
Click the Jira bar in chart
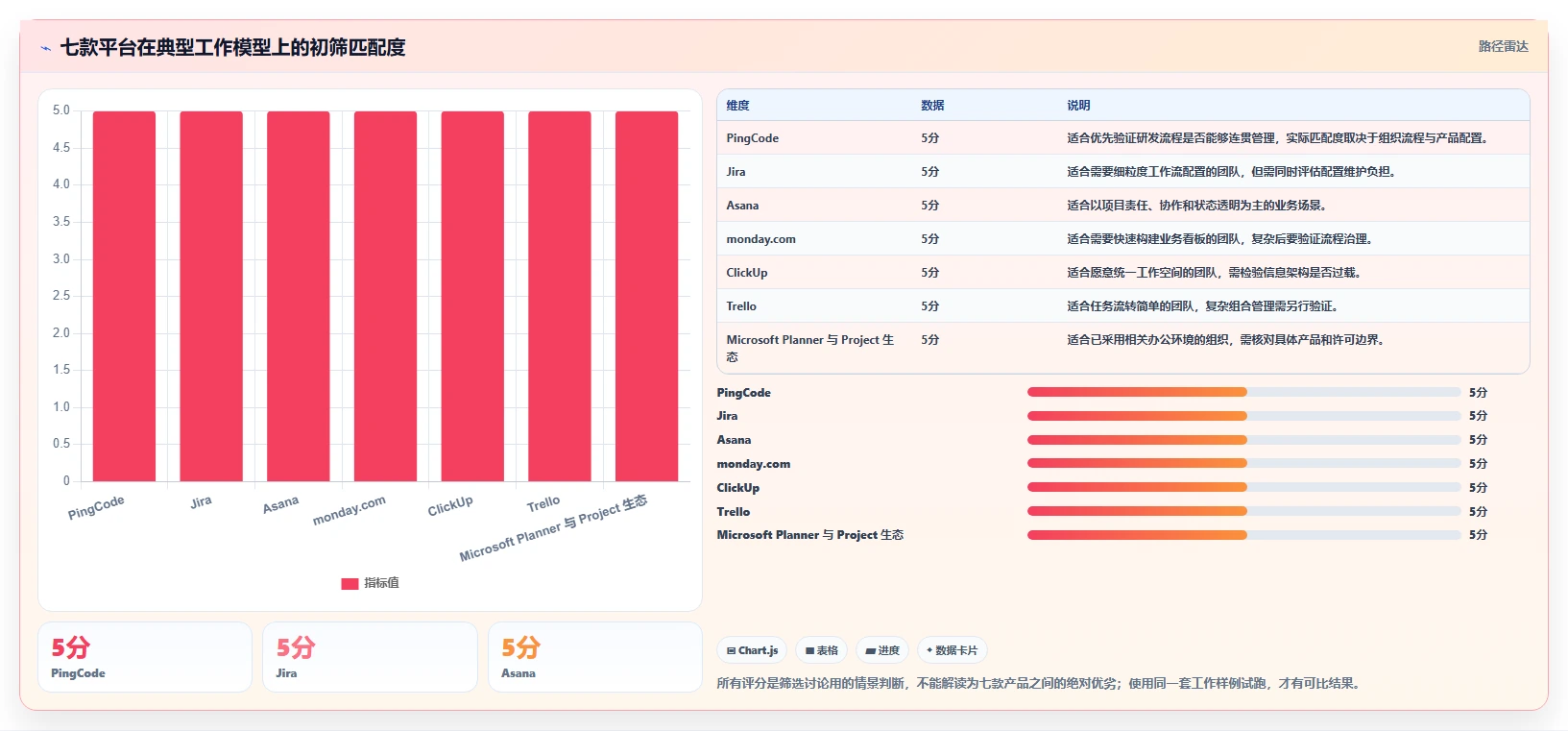click(211, 296)
